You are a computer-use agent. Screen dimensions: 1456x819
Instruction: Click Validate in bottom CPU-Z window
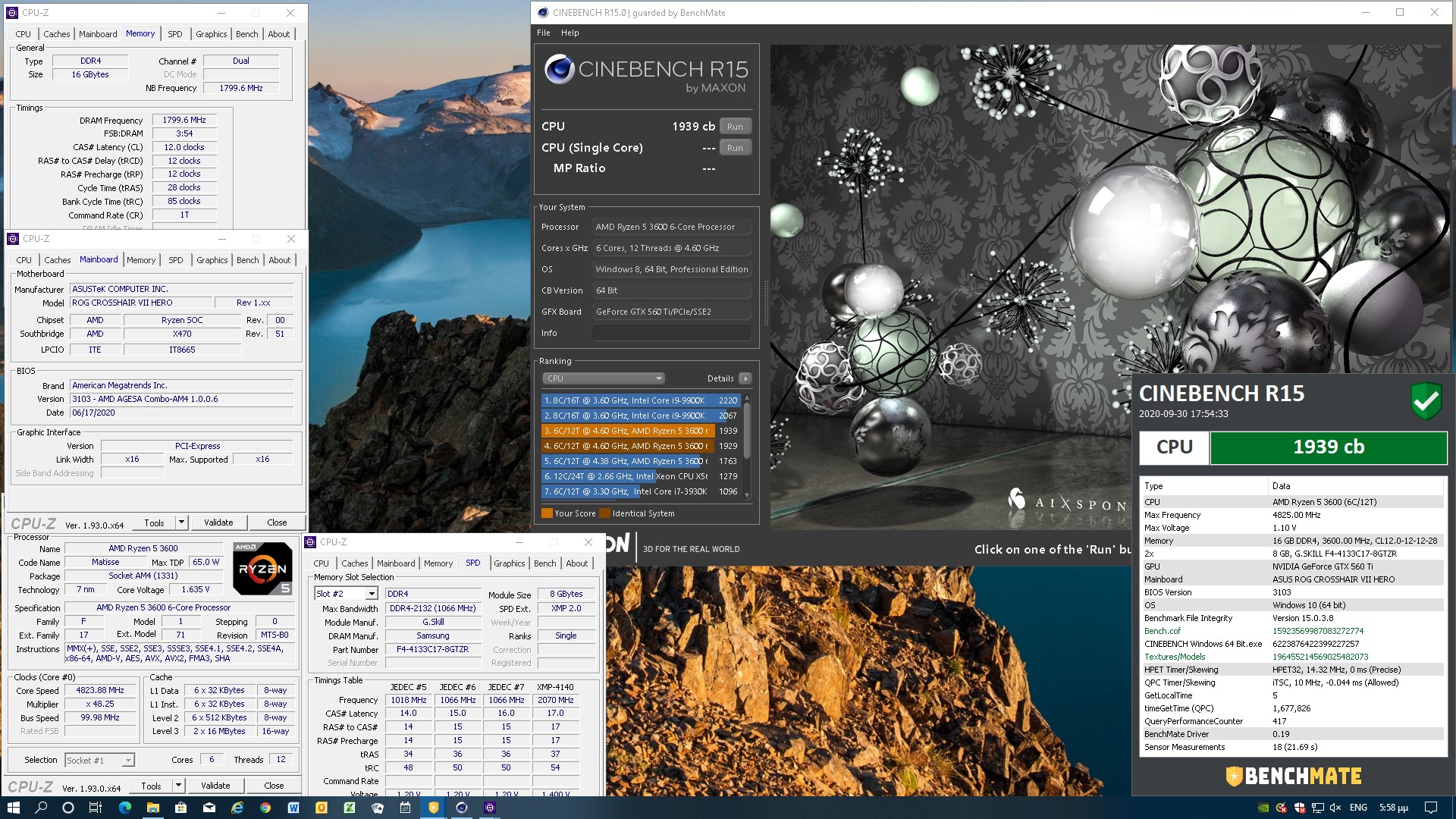click(215, 786)
